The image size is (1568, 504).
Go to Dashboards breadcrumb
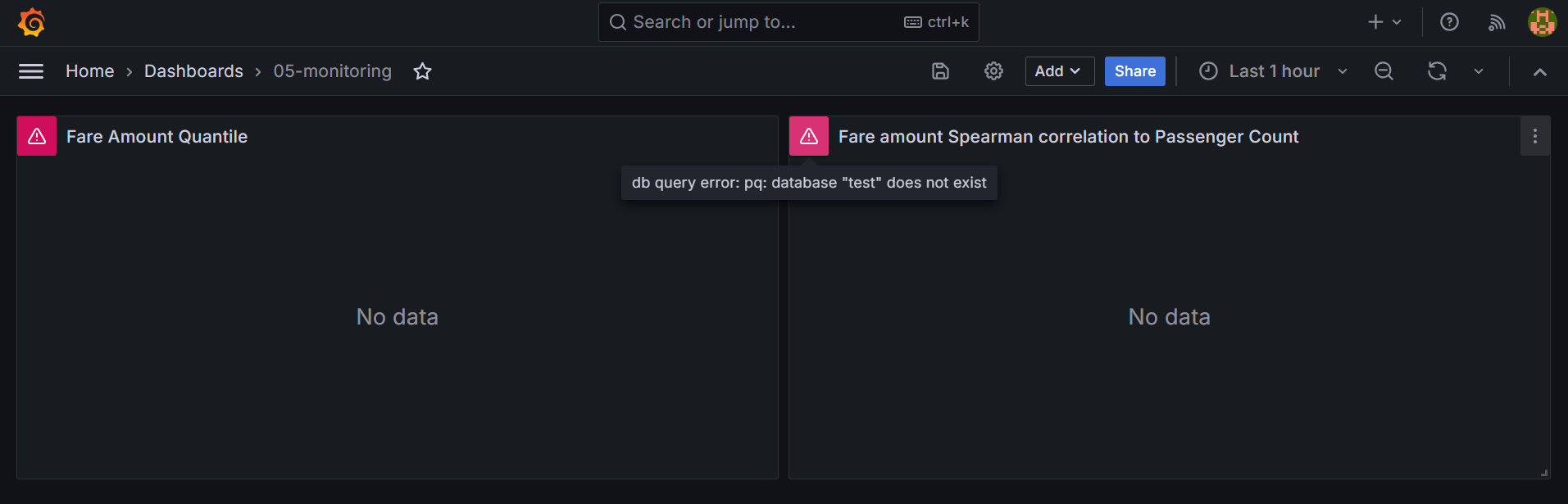click(193, 71)
